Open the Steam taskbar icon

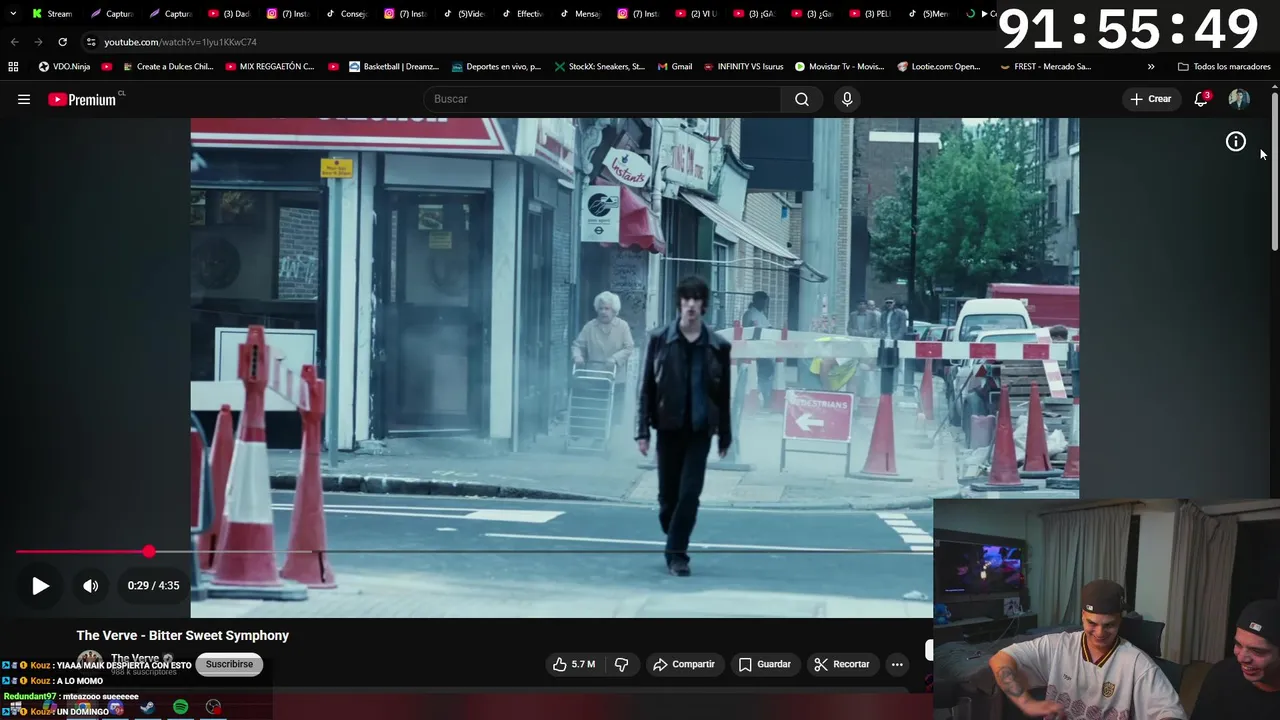(x=147, y=707)
